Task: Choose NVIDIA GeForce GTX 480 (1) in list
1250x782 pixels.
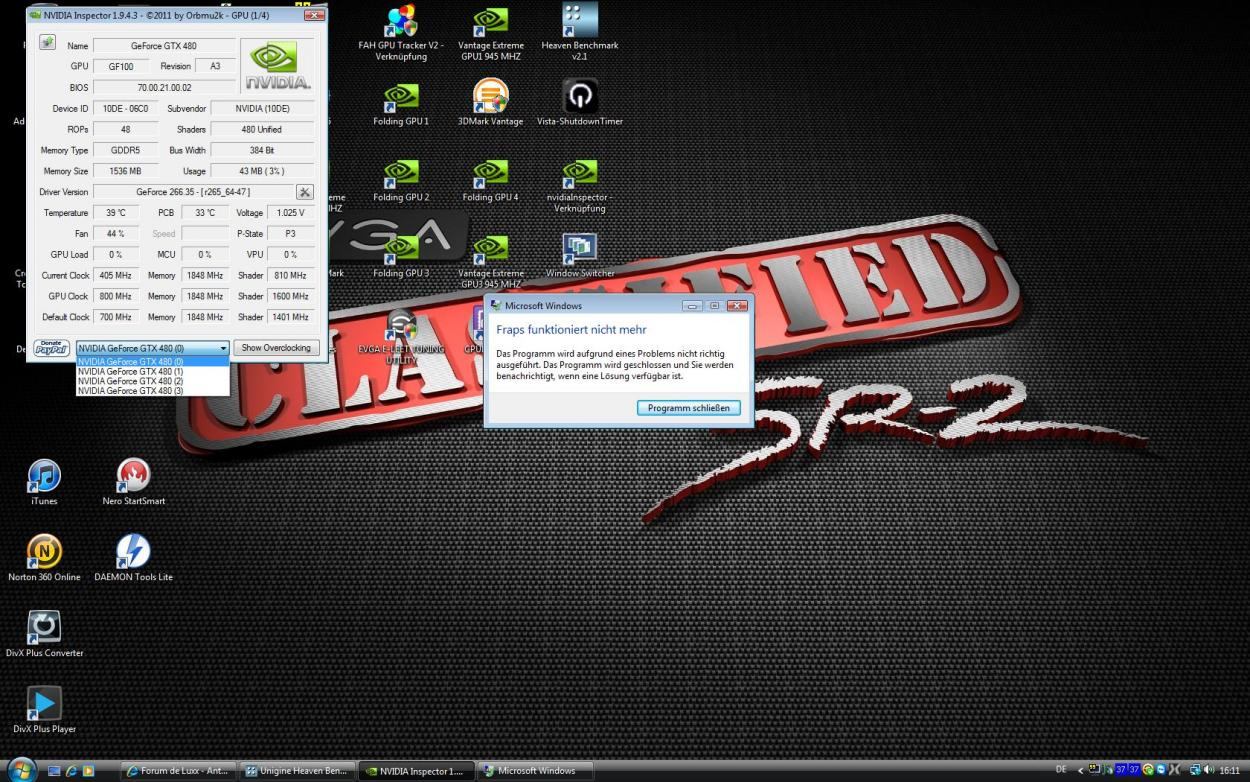Action: point(153,371)
